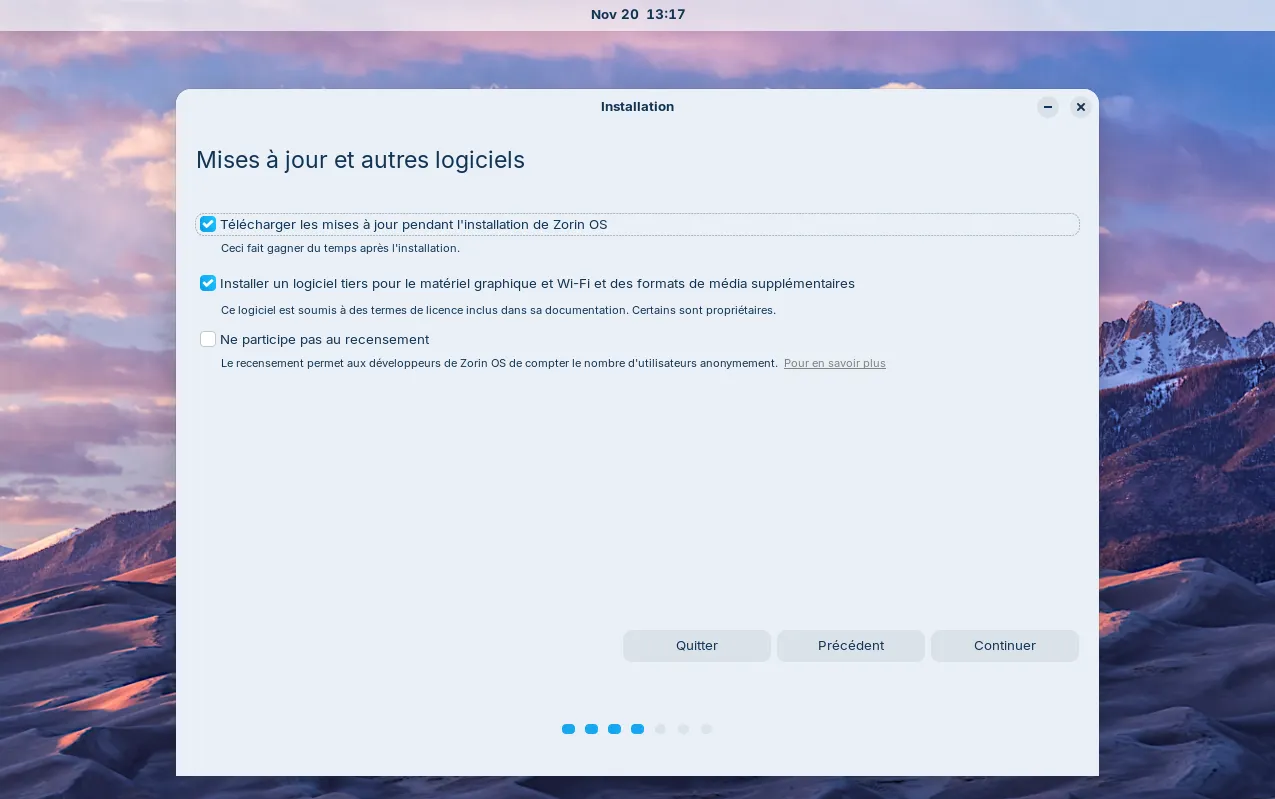Screen dimensions: 1275x799
Task: Open the "Pour en savoir plus" link
Action: point(834,363)
